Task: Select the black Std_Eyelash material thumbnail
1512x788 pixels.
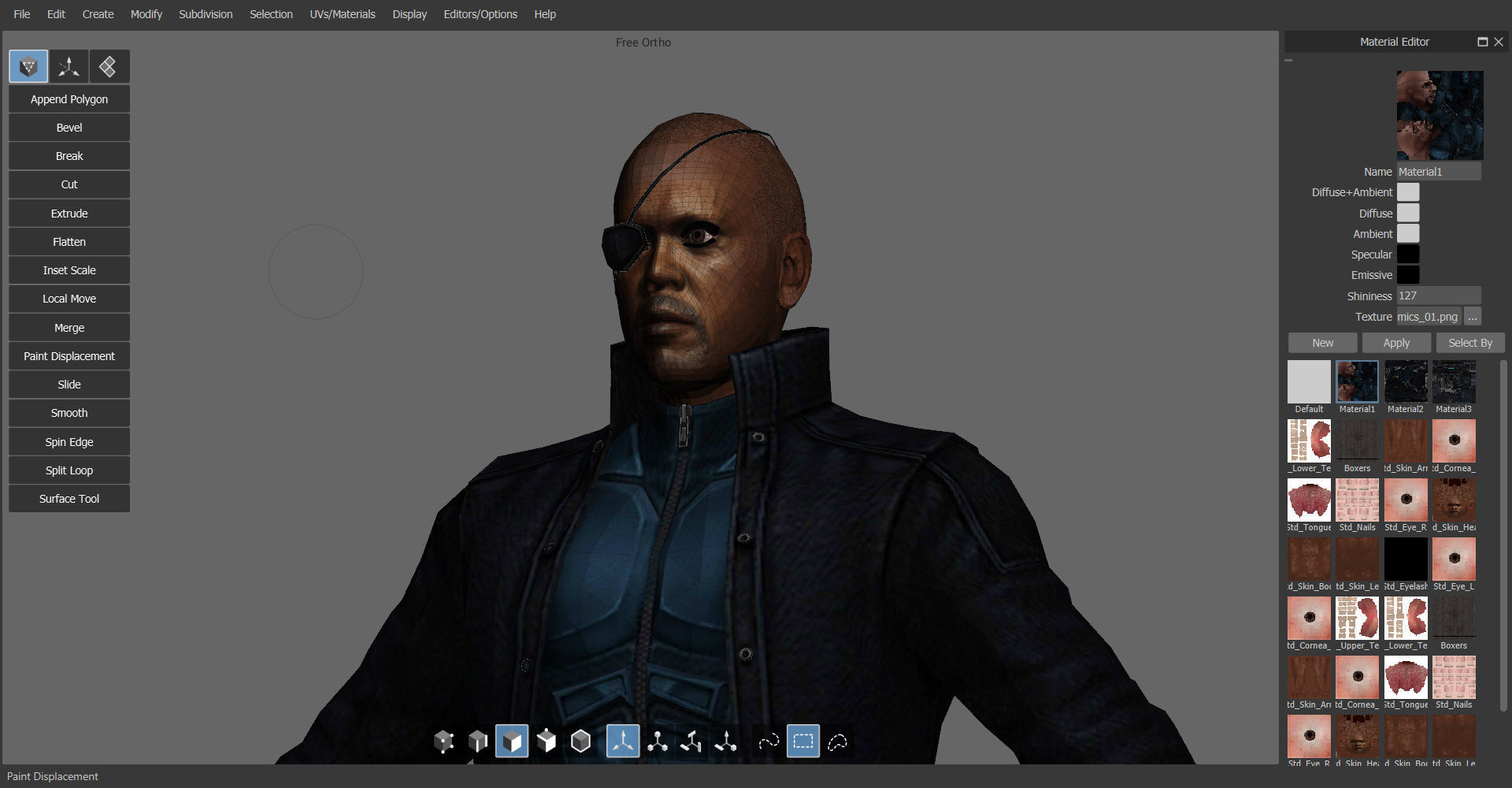Action: (1406, 559)
